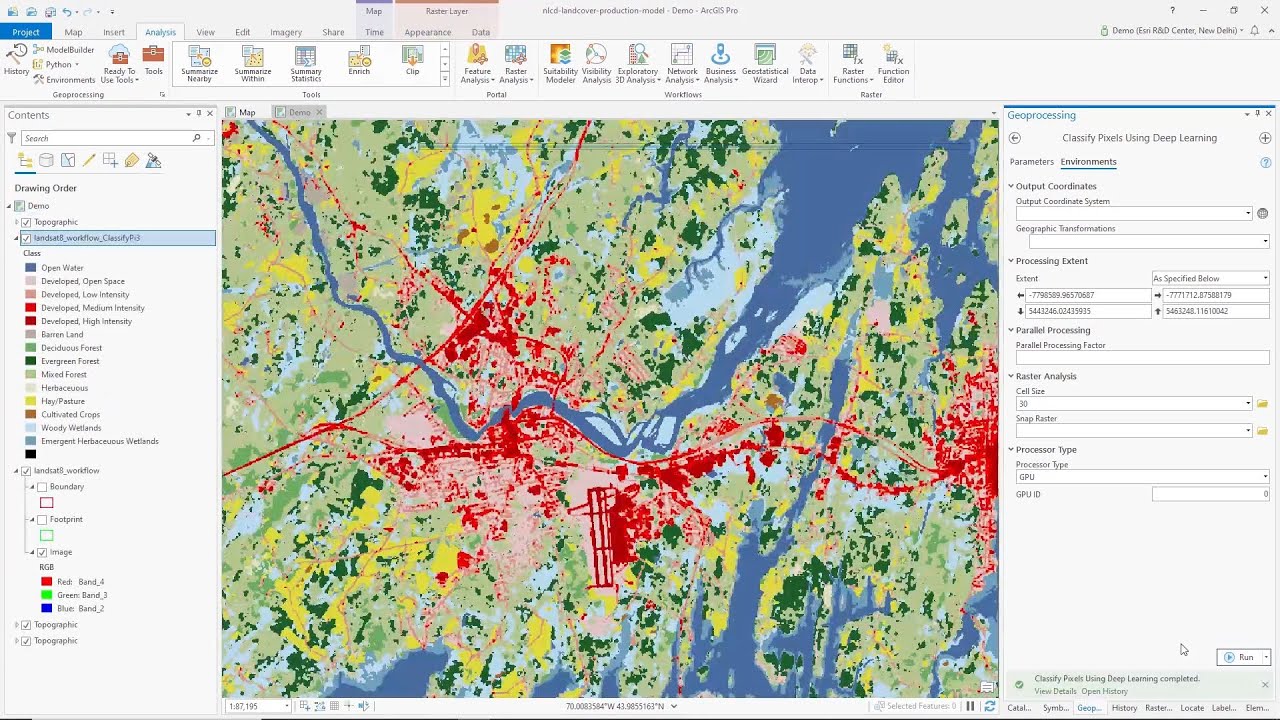This screenshot has width=1280, height=720.
Task: Collapse the Raster Analysis section
Action: [1011, 376]
